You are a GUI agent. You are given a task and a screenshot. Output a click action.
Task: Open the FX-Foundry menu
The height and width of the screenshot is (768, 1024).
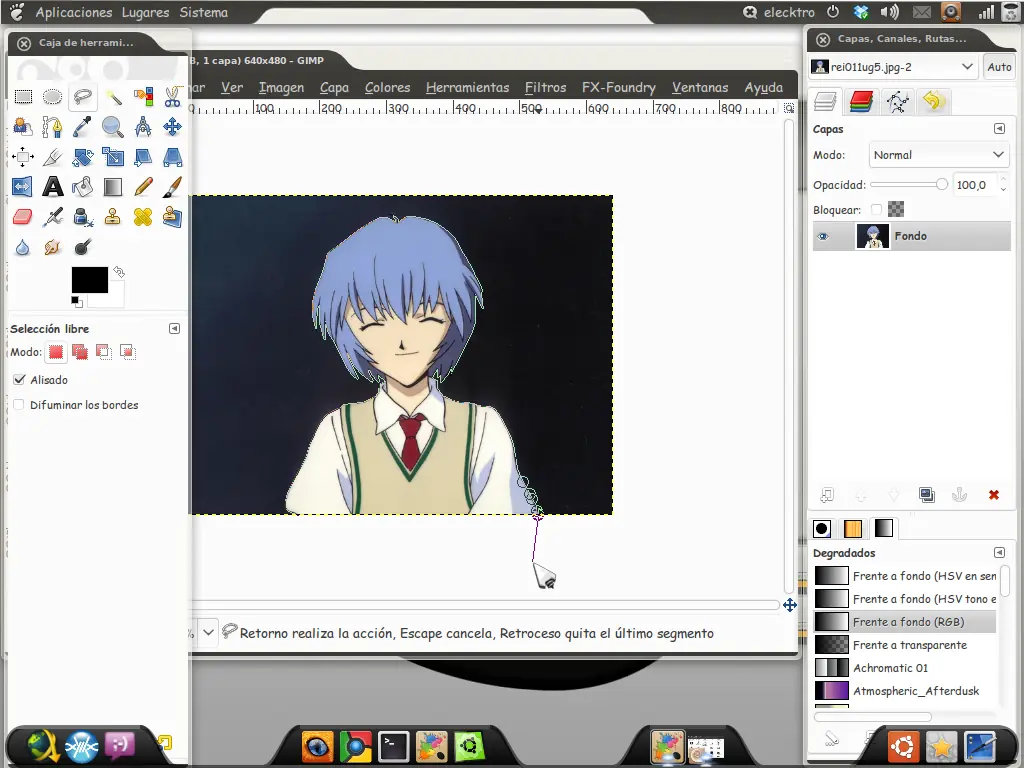(618, 88)
